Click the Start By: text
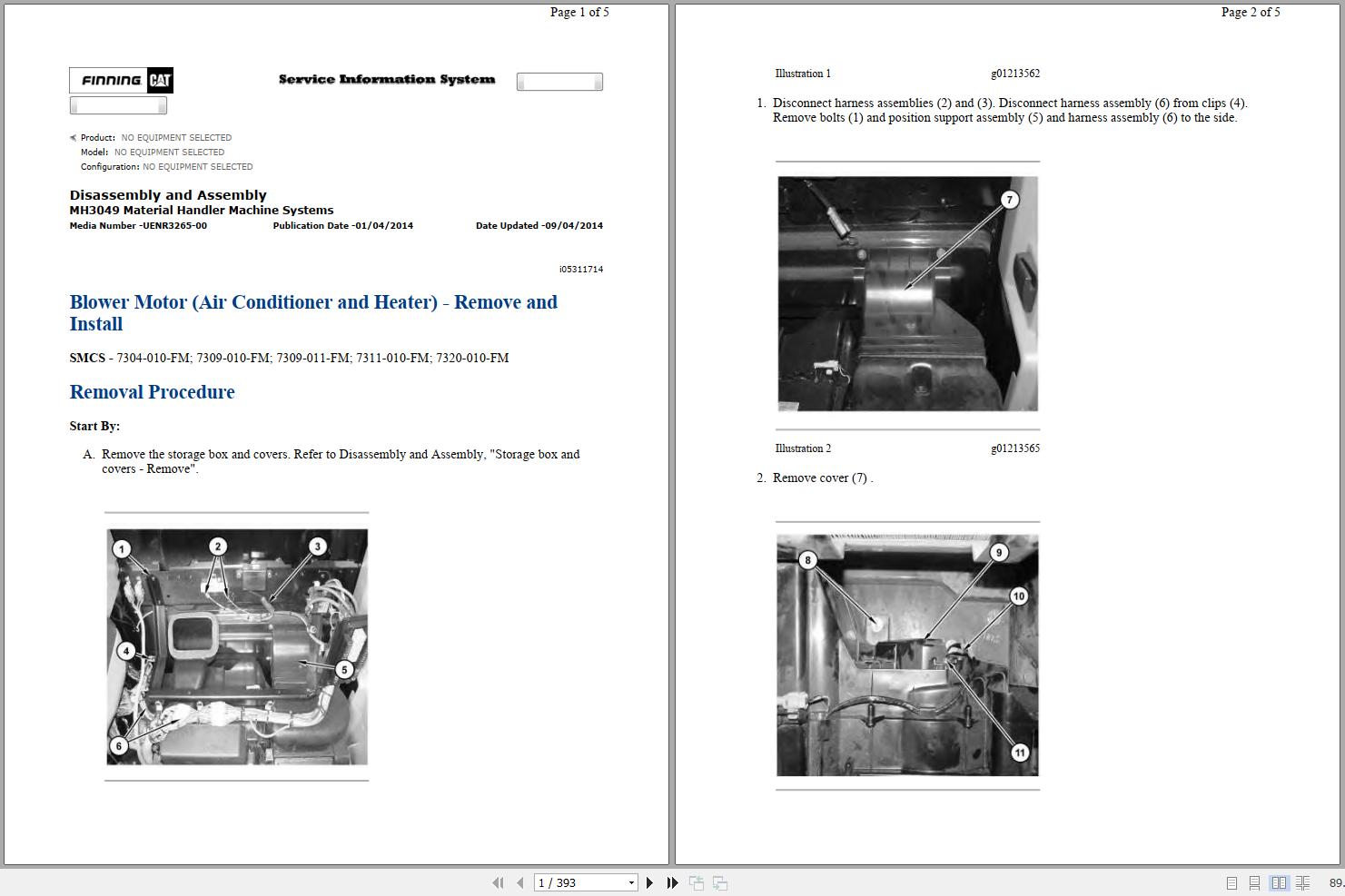1345x896 pixels. click(94, 426)
